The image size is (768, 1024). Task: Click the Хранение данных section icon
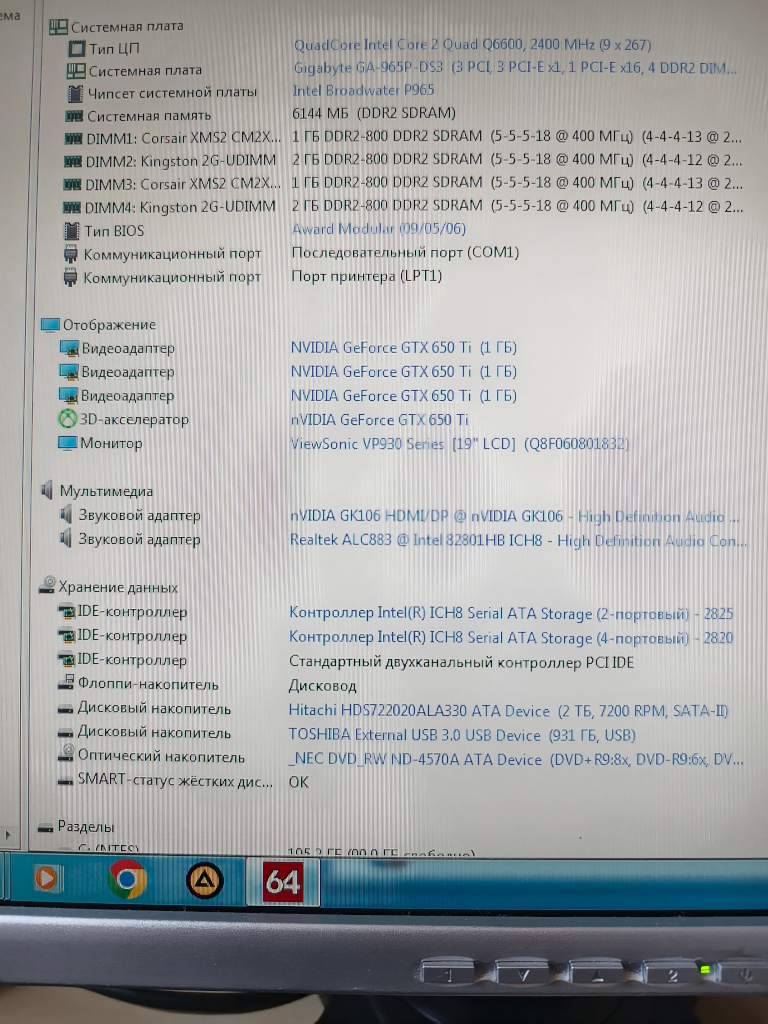[47, 585]
